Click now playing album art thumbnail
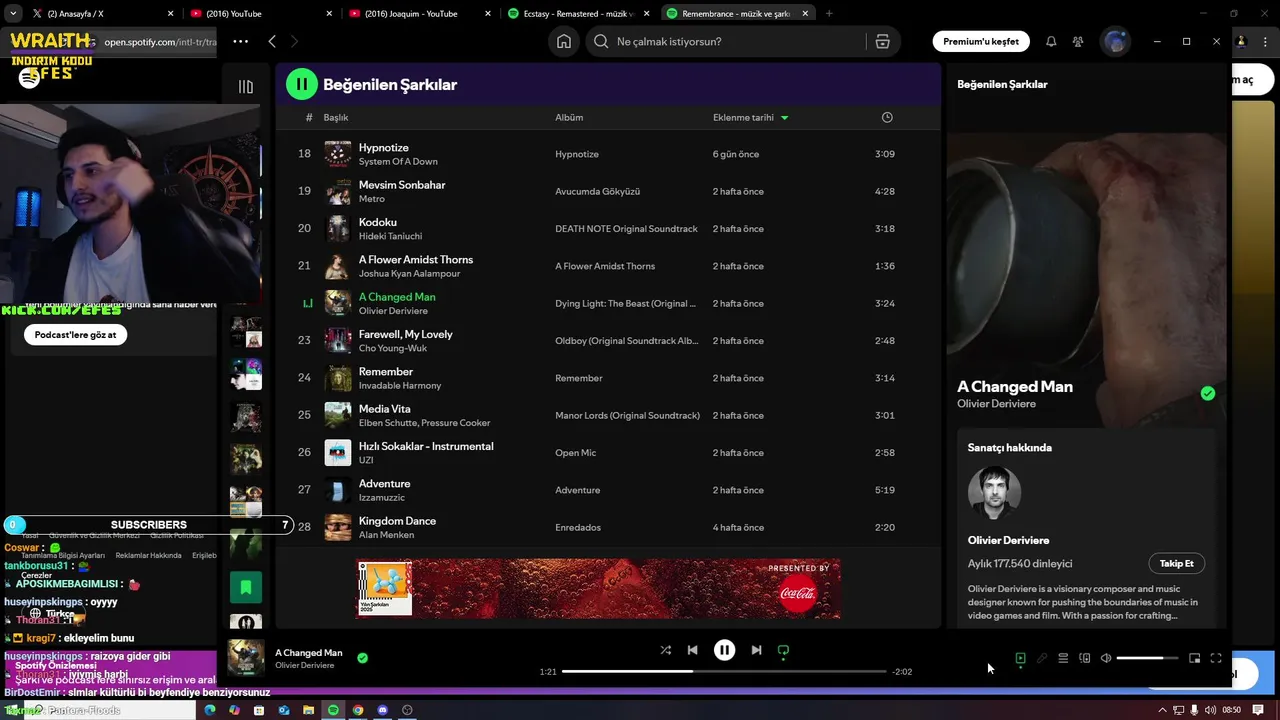This screenshot has height=720, width=1280. (246, 658)
